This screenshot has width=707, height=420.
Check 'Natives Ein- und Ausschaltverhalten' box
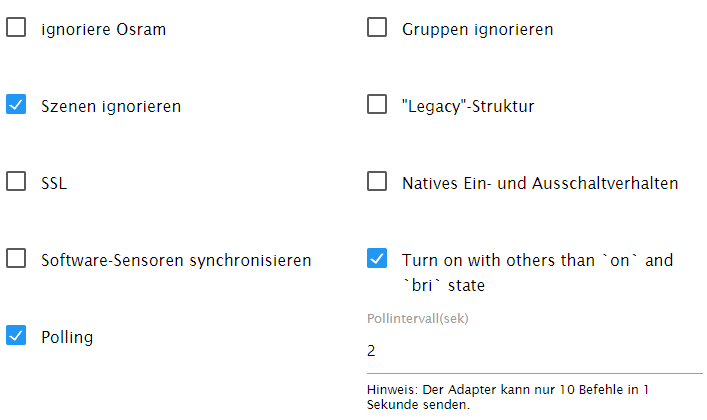[377, 181]
